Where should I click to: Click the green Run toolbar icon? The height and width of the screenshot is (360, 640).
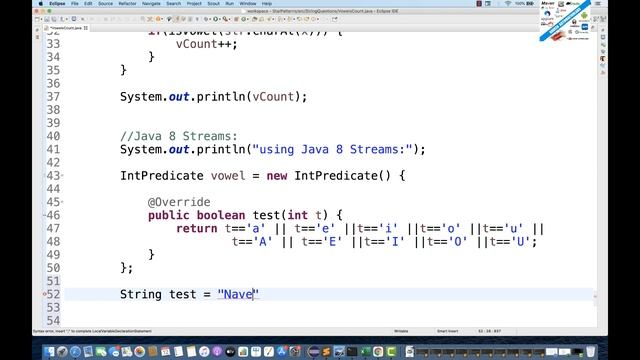tap(216, 19)
